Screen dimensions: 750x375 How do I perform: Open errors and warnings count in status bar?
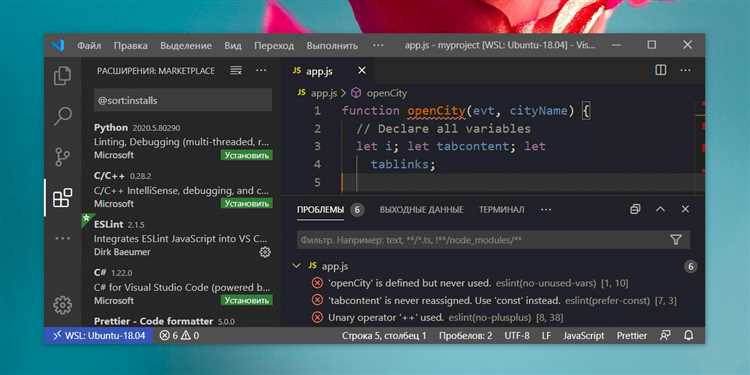click(179, 336)
